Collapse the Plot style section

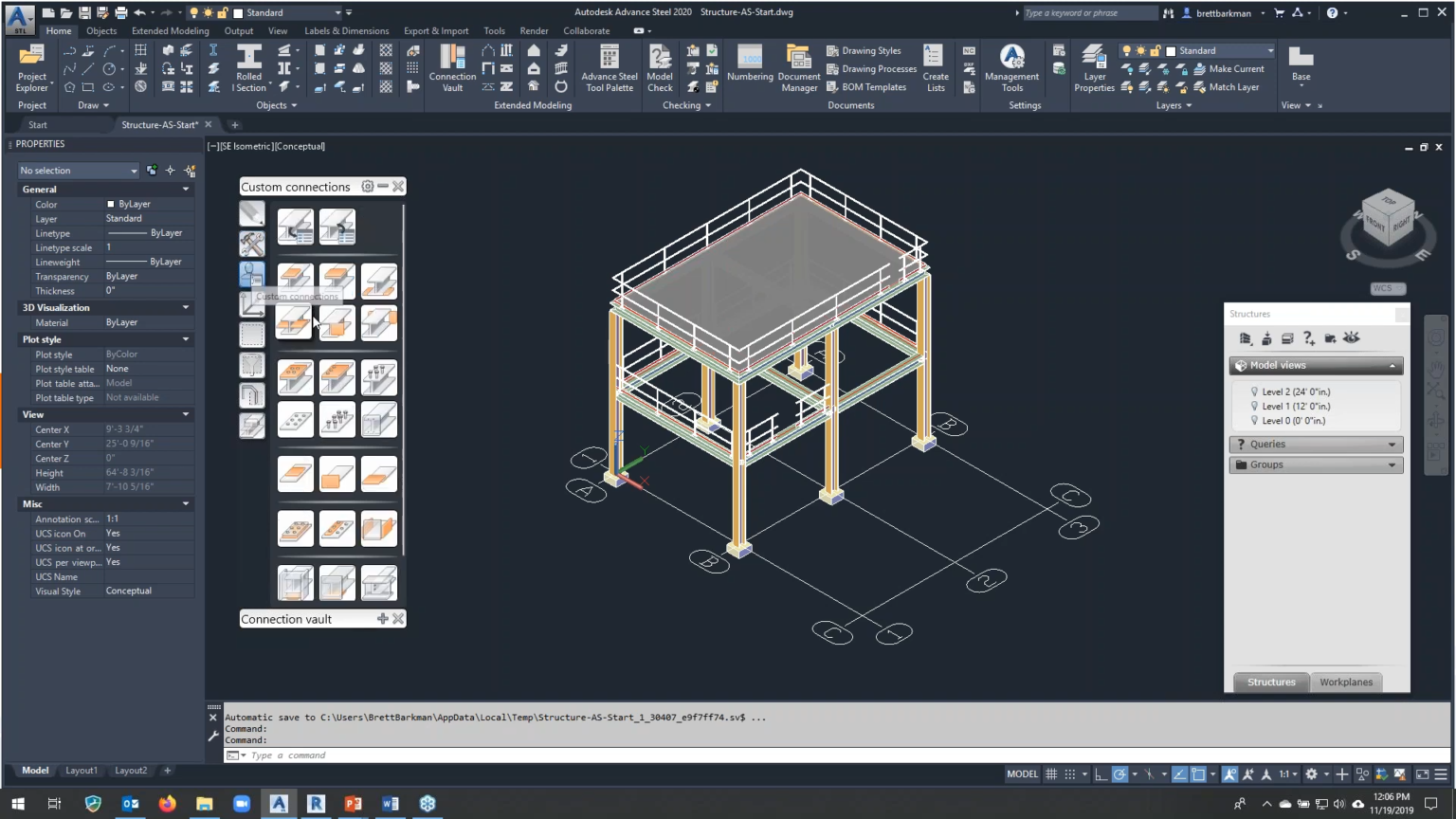(x=186, y=339)
